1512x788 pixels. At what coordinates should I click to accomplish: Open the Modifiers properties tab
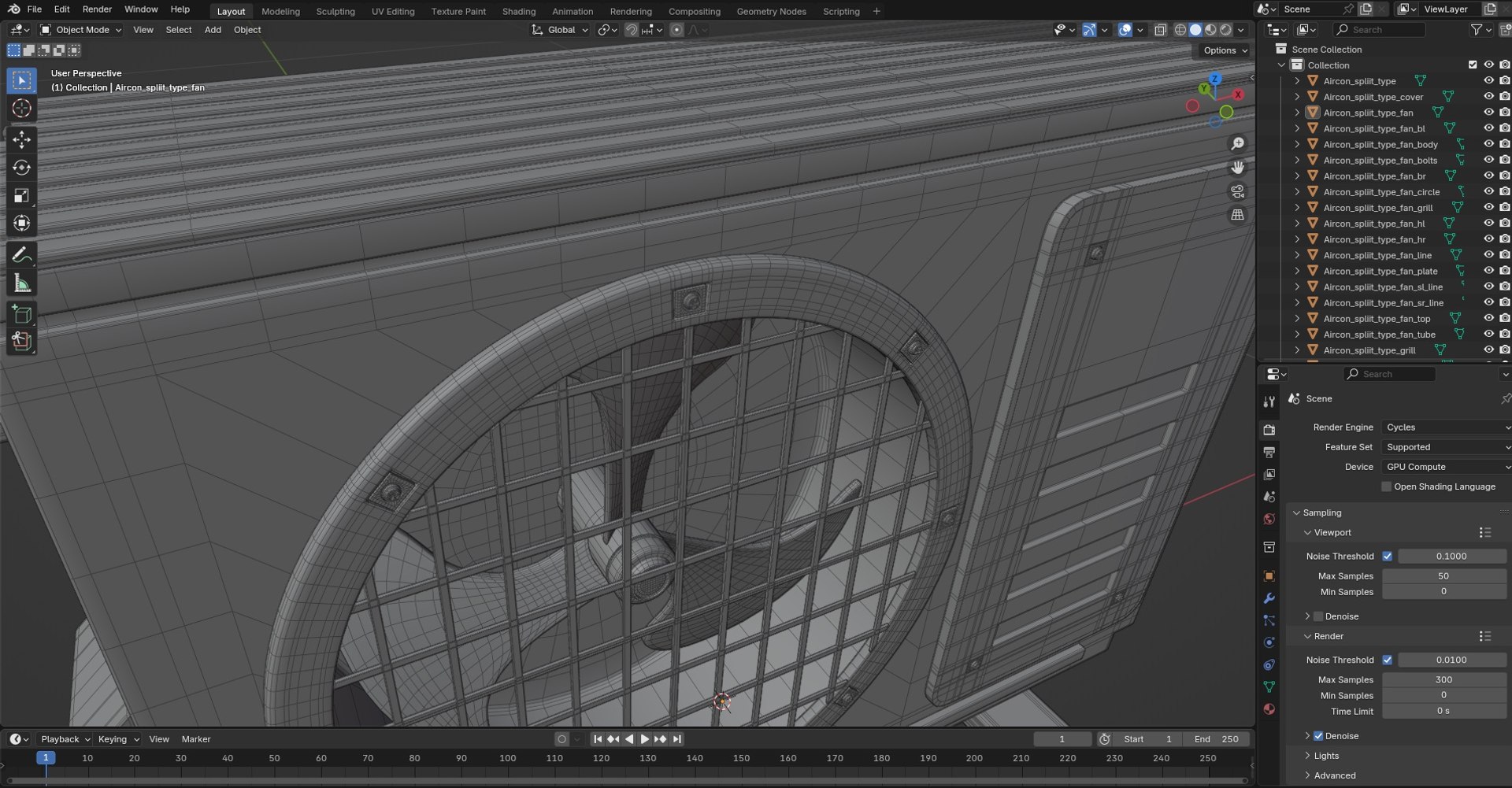[1269, 598]
